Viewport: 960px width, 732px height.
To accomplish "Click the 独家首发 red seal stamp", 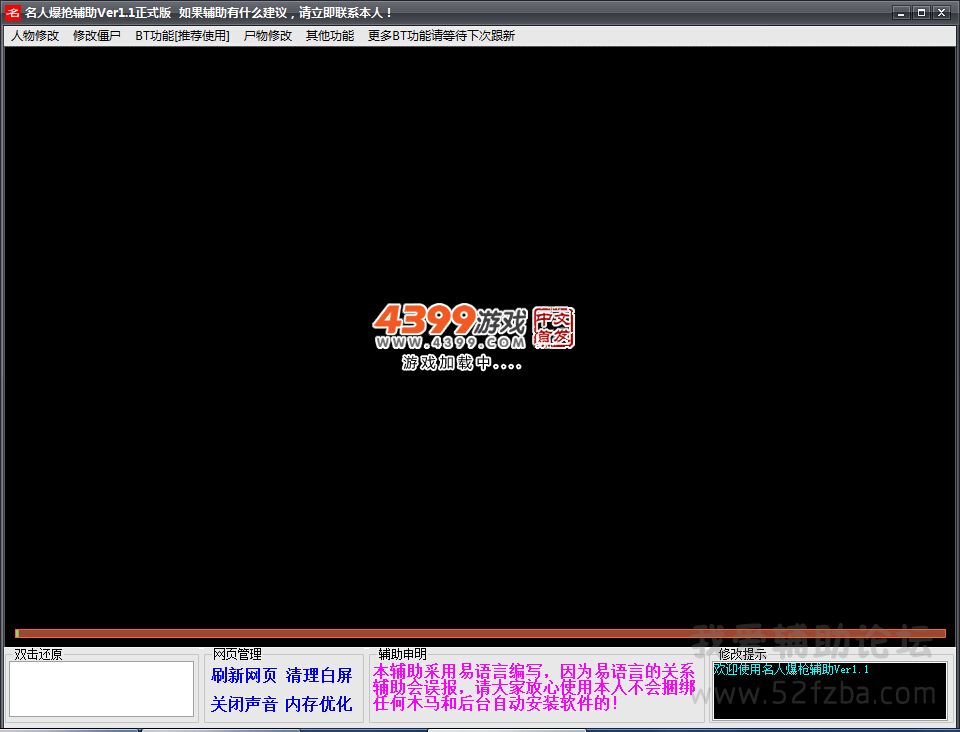I will point(553,327).
